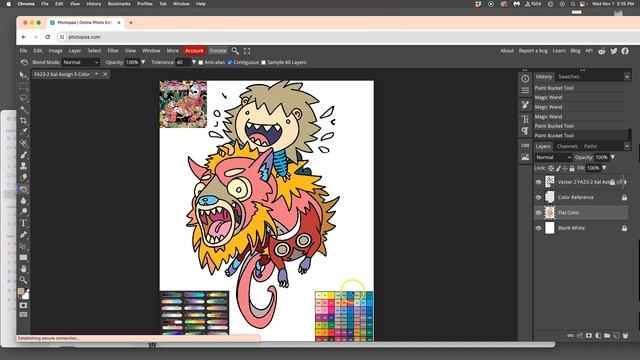This screenshot has width=640, height=360.
Task: Select the Path Select tool
Action: [x=23, y=246]
